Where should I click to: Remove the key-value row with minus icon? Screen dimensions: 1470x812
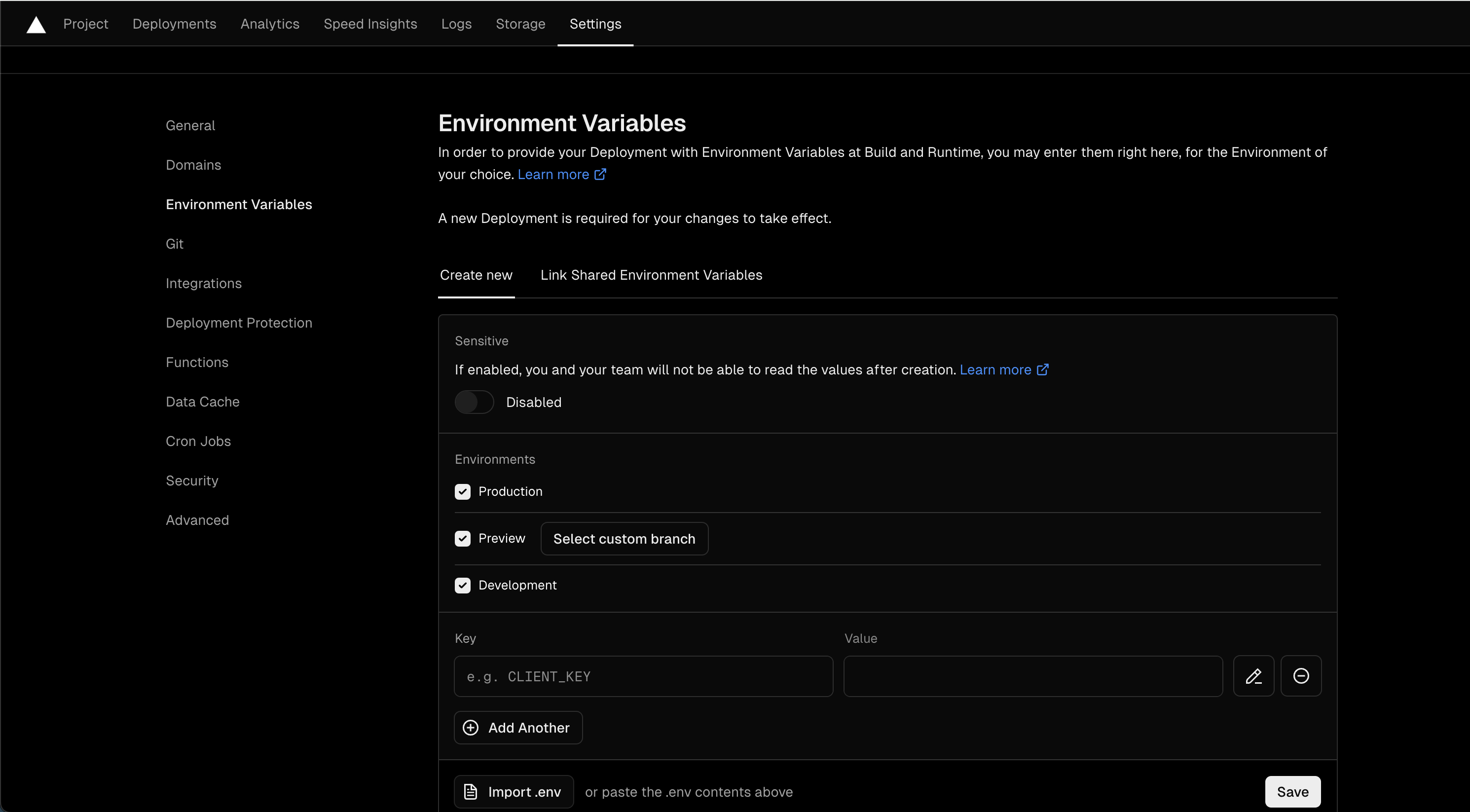[1300, 676]
